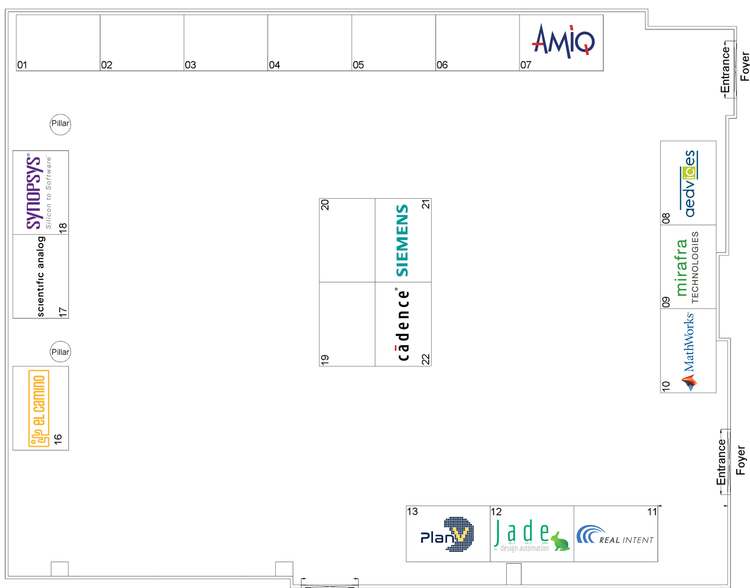The width and height of the screenshot is (750, 588).
Task: Click the AMIQ logo in booth 07
Action: (563, 41)
